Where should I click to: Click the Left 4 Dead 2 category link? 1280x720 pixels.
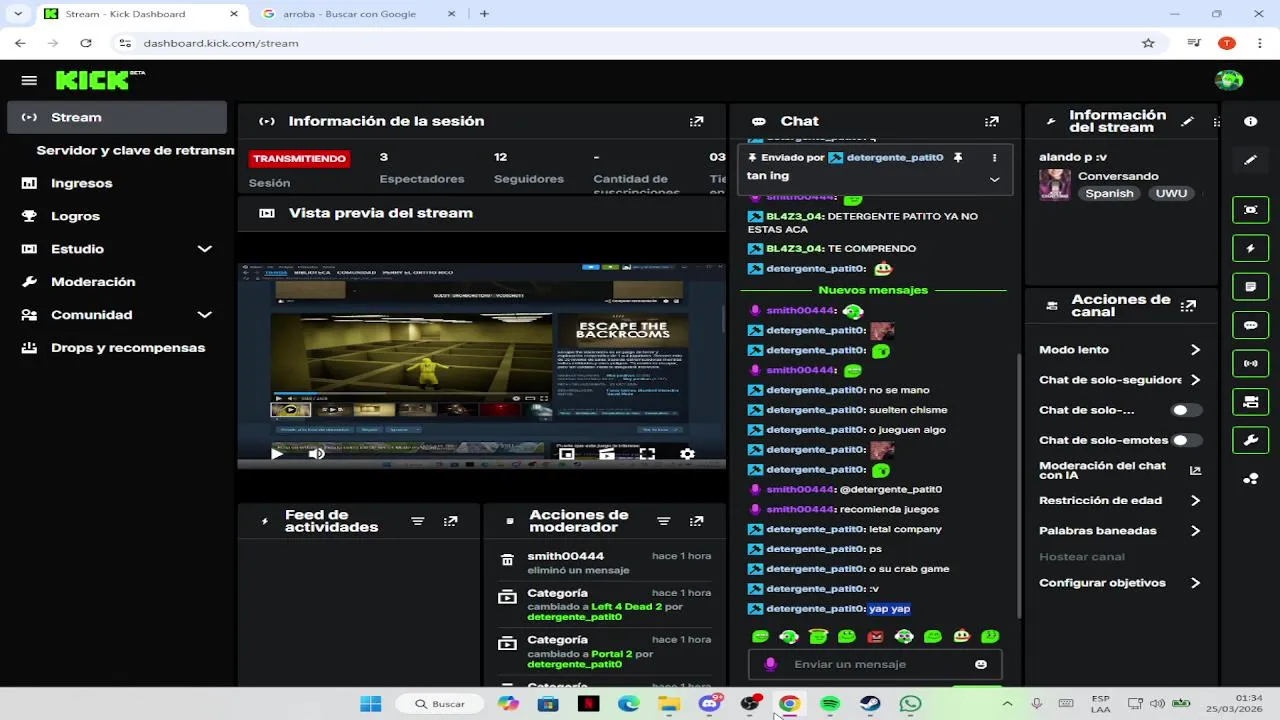626,606
